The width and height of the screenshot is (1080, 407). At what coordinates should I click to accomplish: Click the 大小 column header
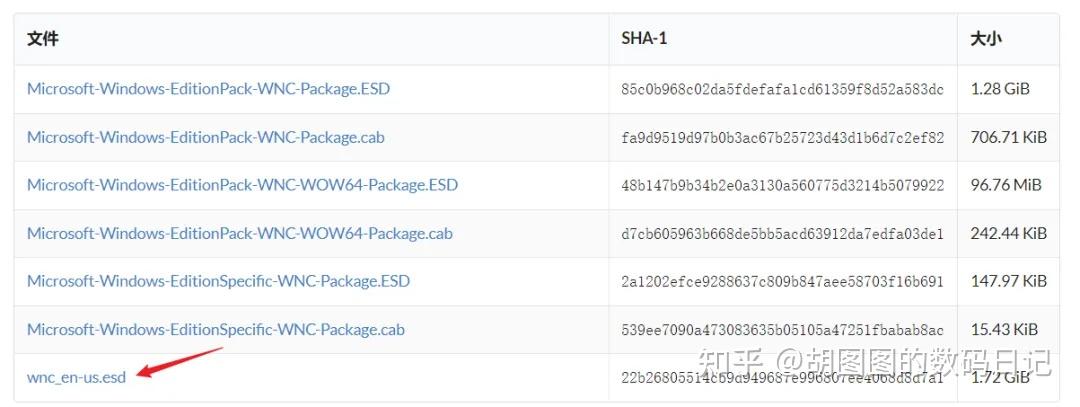click(x=986, y=39)
